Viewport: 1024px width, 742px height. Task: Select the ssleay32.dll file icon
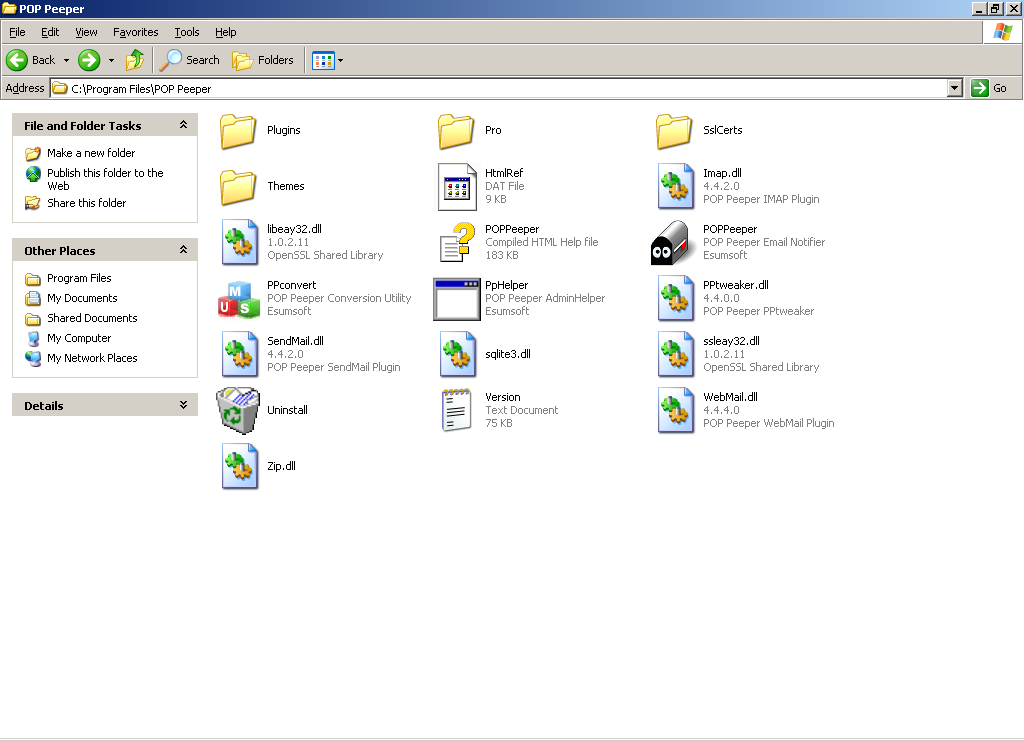tap(675, 355)
